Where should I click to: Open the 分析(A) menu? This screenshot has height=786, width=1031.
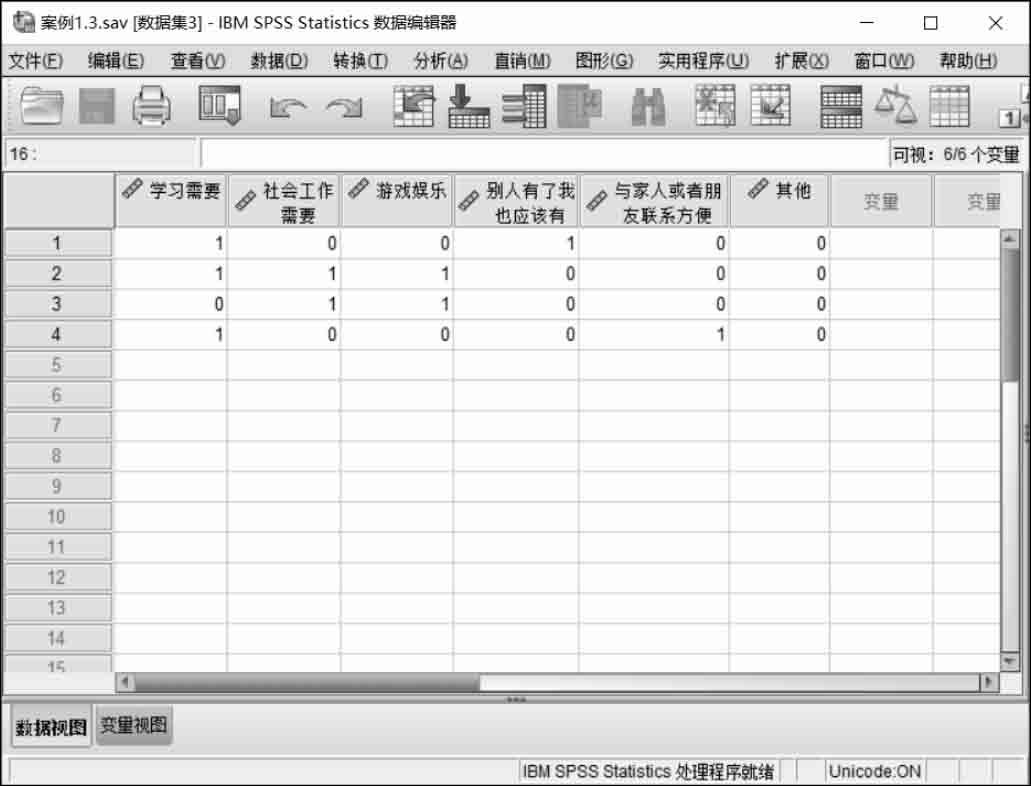[x=441, y=61]
